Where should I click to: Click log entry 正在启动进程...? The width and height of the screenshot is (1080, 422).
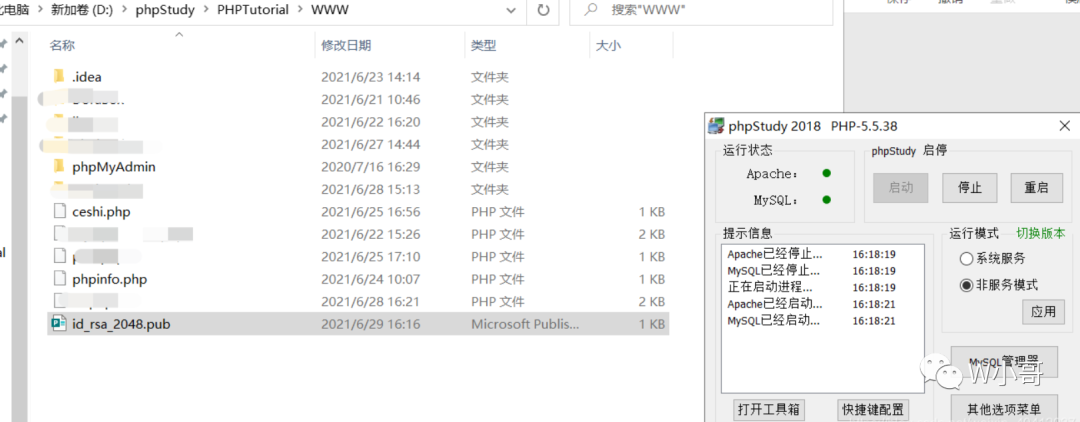pos(770,287)
